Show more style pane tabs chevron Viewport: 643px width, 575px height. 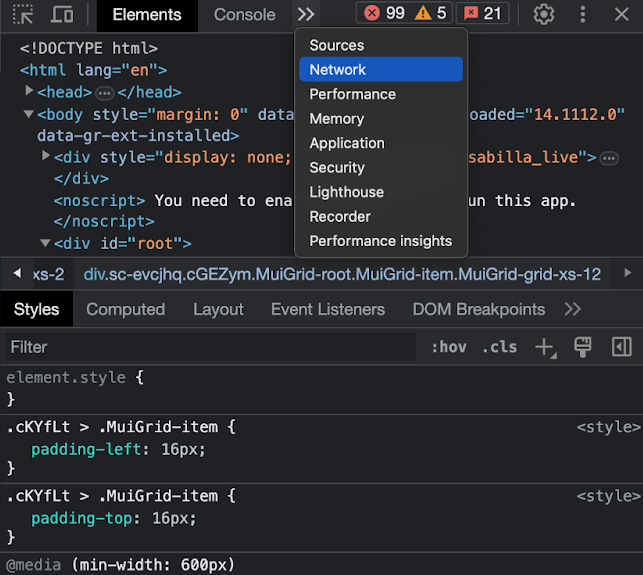572,309
